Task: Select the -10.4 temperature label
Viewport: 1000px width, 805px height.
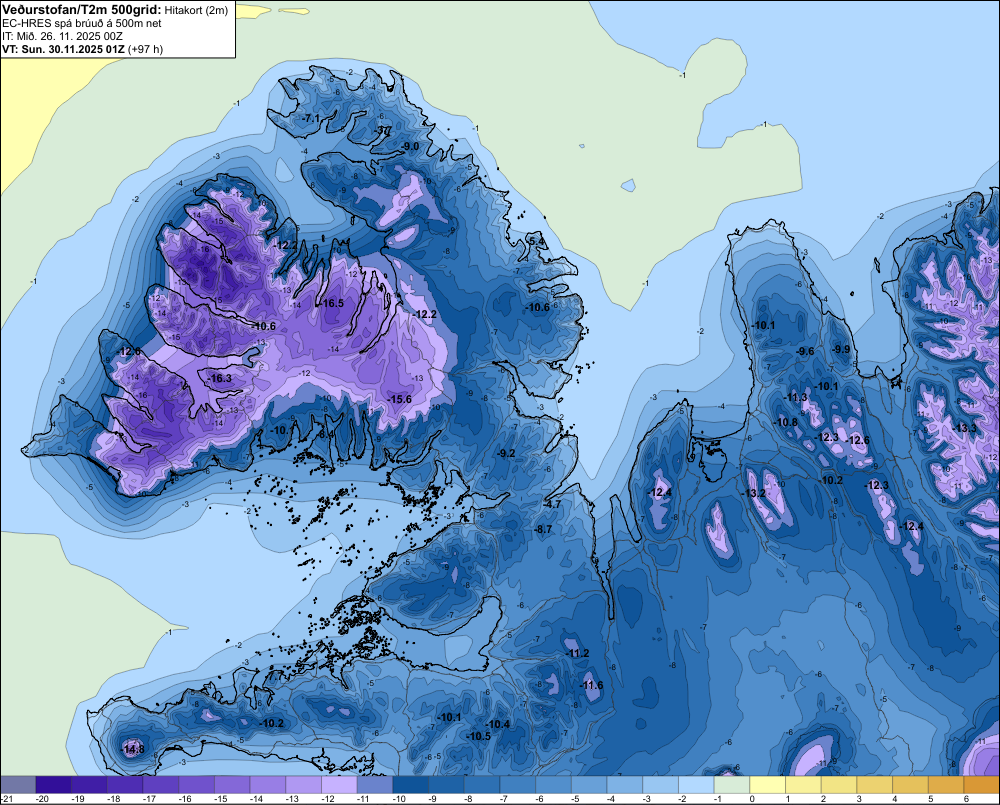Action: [x=498, y=724]
